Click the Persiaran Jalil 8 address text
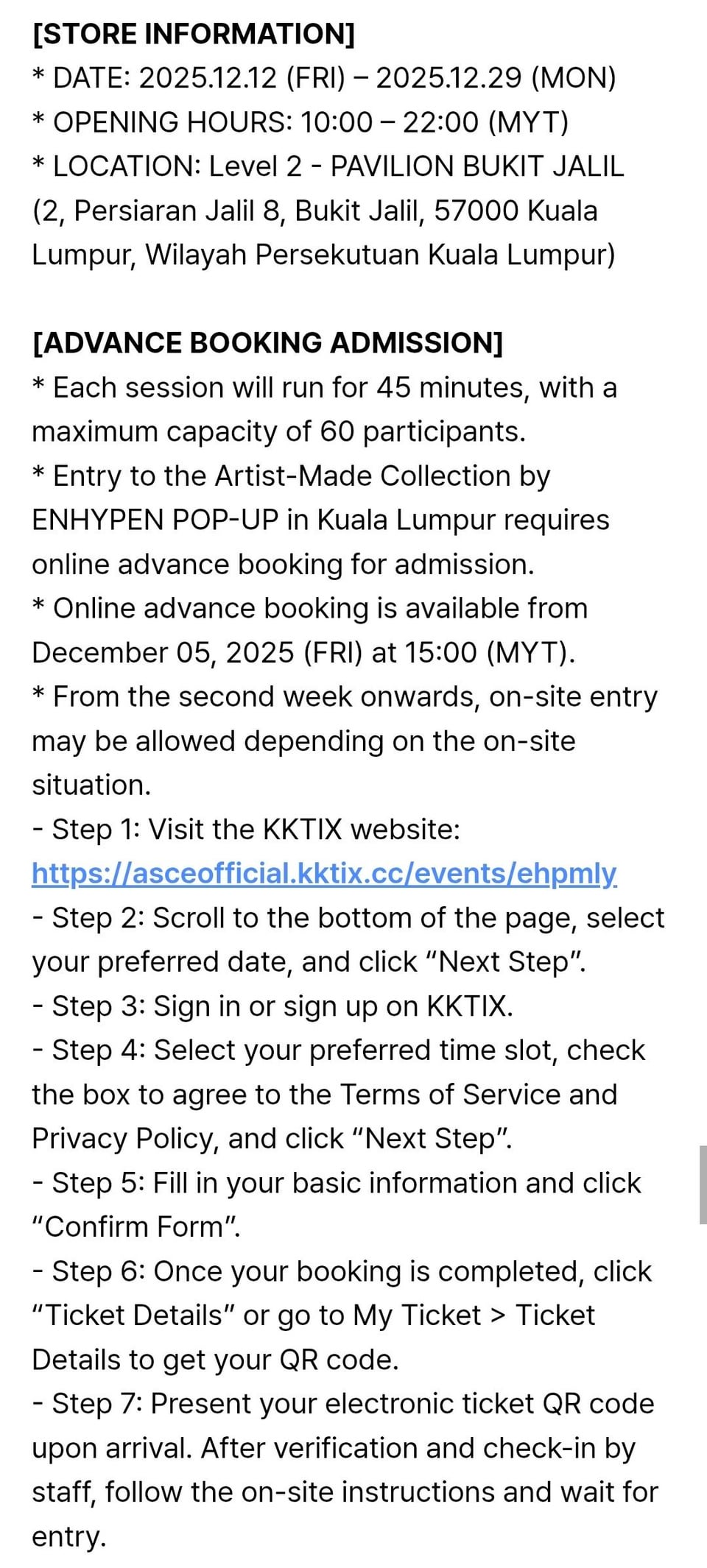The height and width of the screenshot is (1568, 707). [314, 211]
